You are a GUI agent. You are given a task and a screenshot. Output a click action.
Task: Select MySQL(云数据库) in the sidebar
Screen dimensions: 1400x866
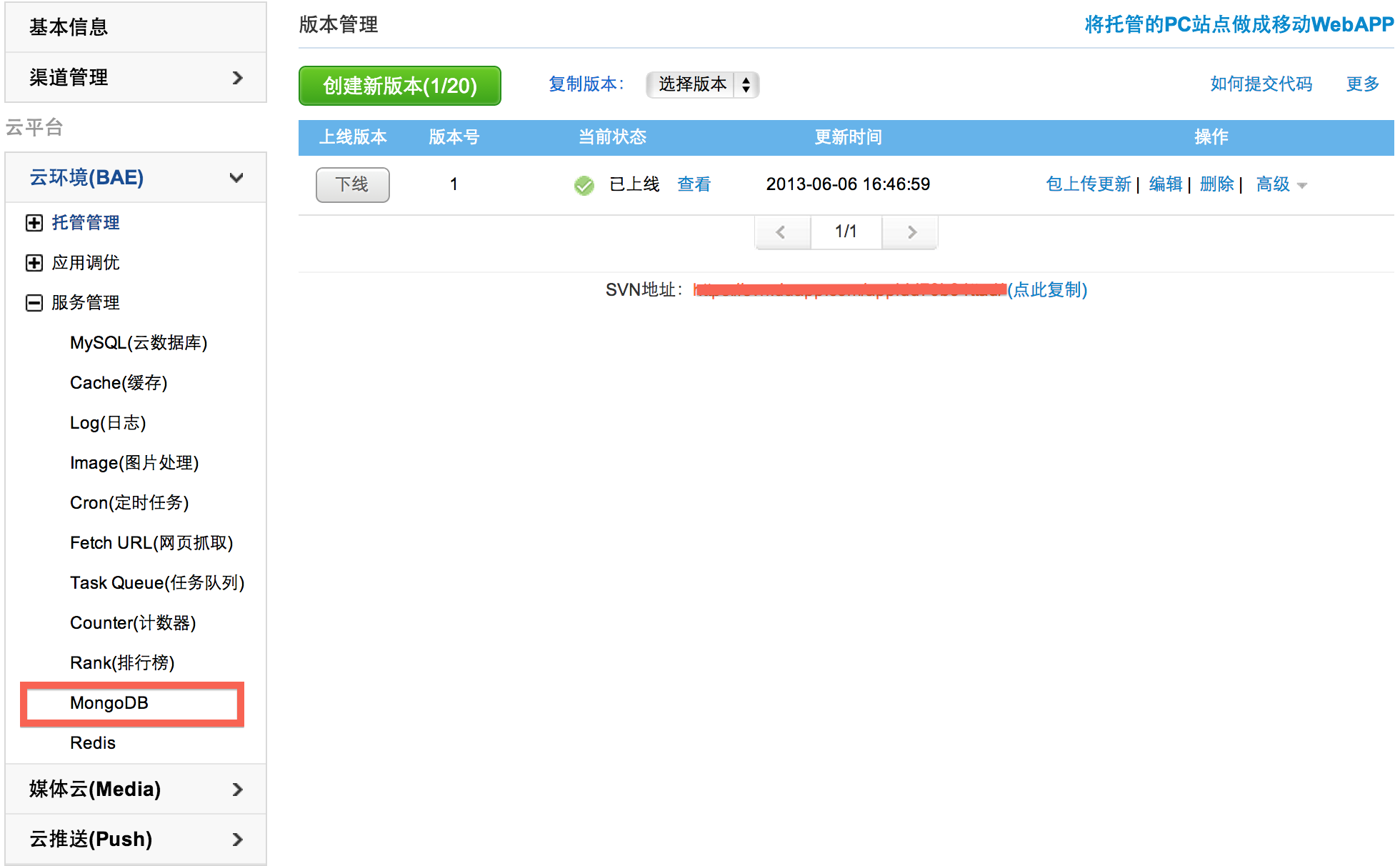[139, 343]
